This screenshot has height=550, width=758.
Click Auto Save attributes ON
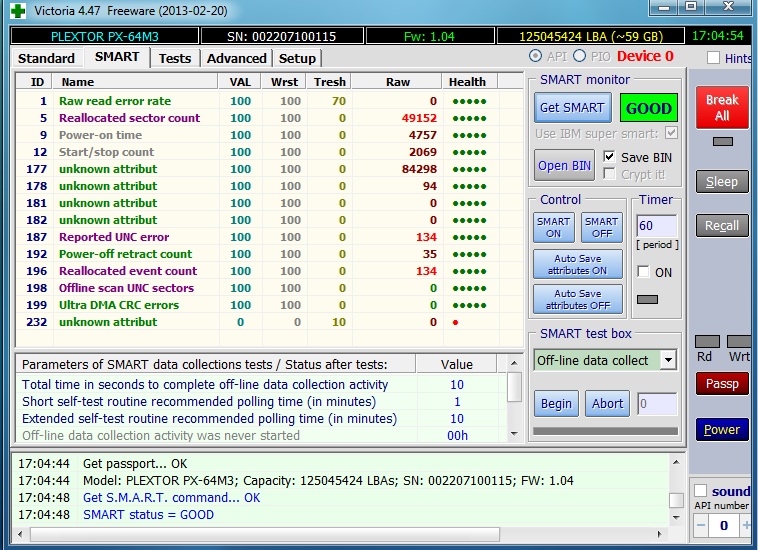pyautogui.click(x=578, y=264)
